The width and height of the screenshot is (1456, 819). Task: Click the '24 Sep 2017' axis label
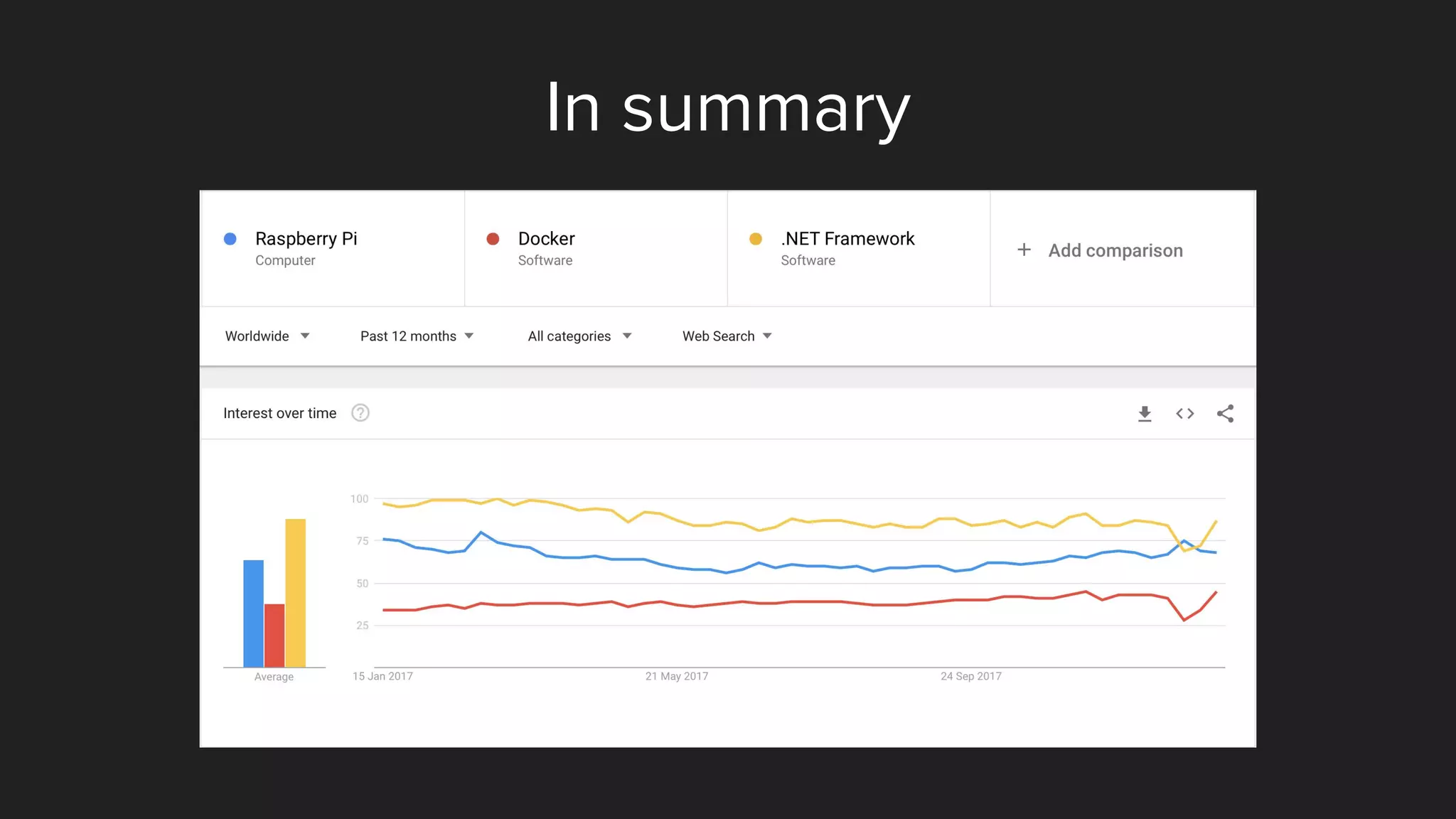971,676
